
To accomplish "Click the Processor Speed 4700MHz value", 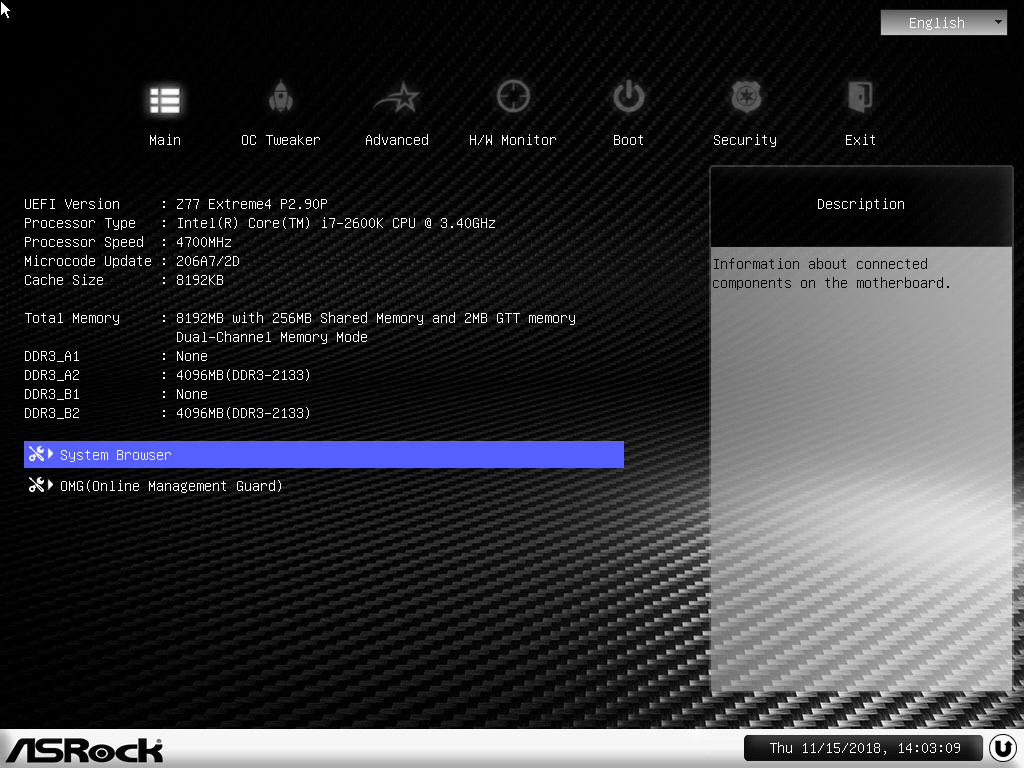I will 204,242.
